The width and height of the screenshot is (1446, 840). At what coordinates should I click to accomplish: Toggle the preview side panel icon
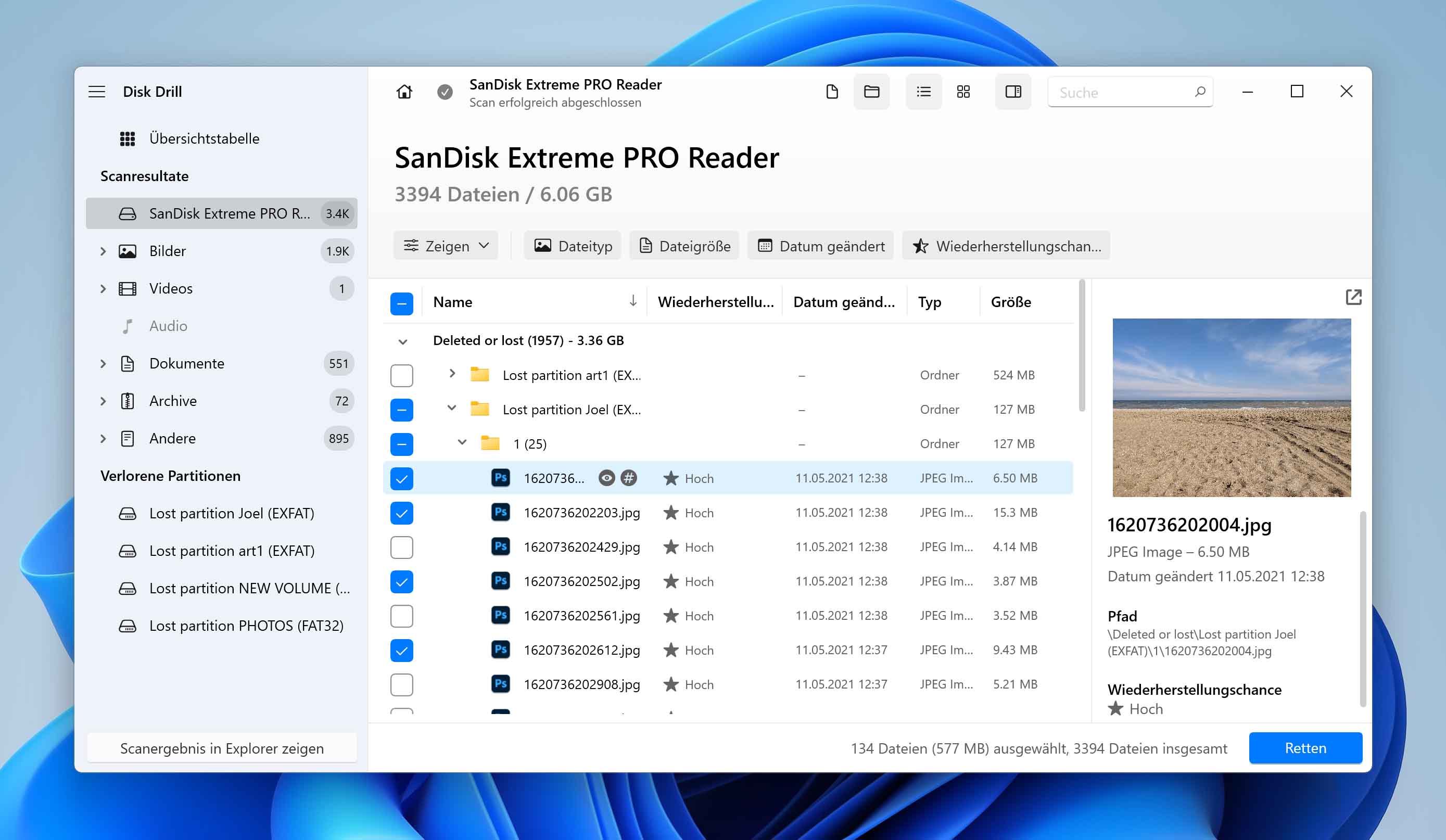[1013, 92]
